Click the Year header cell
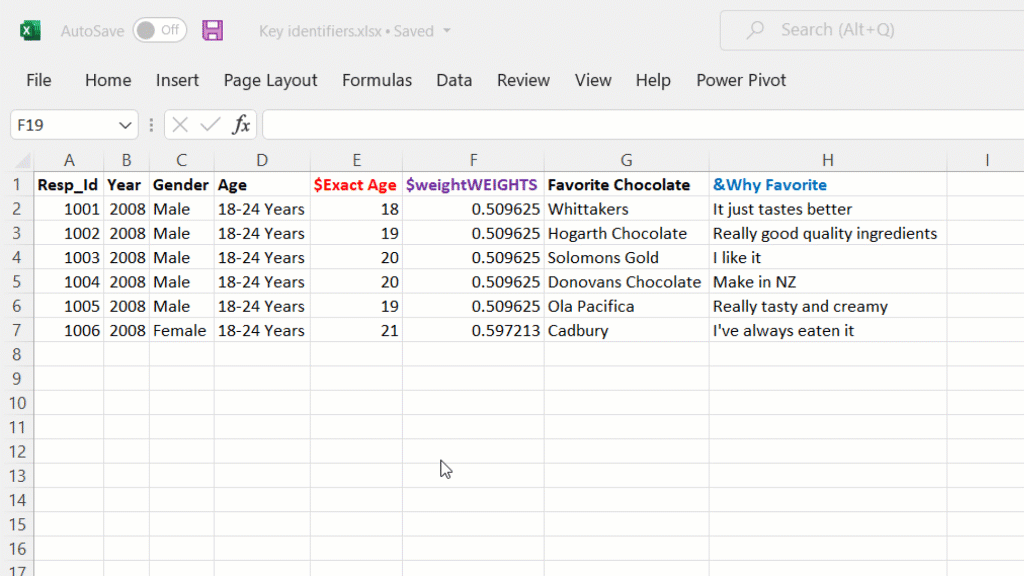Viewport: 1024px width, 576px height. (126, 185)
